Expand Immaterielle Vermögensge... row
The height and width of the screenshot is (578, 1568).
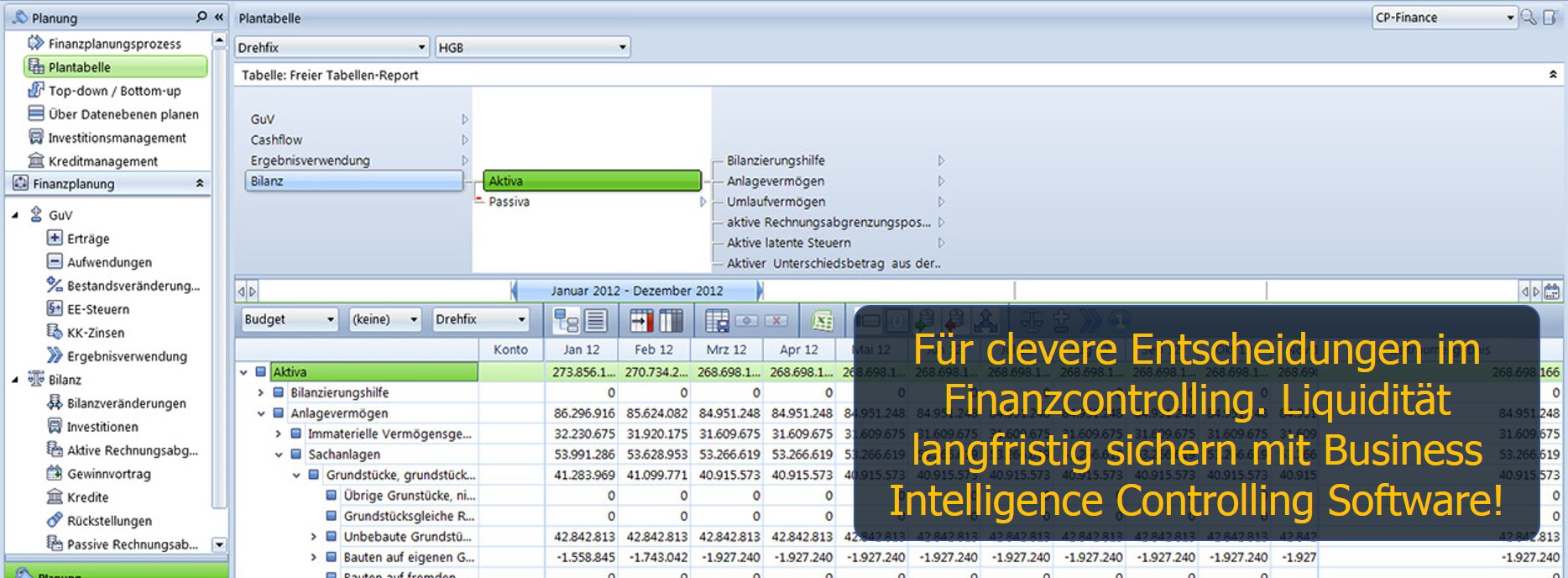(279, 434)
